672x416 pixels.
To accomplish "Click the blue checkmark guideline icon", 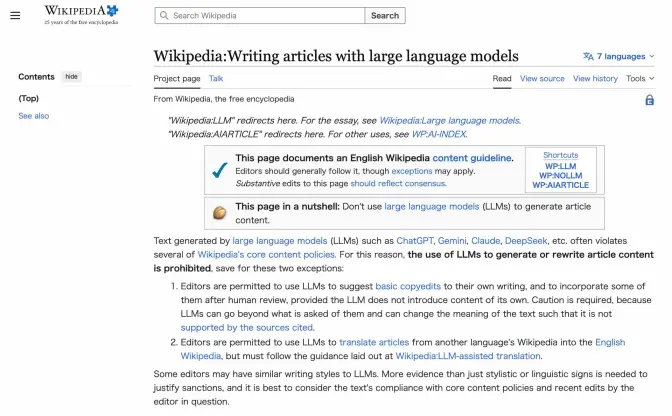I will 219,170.
